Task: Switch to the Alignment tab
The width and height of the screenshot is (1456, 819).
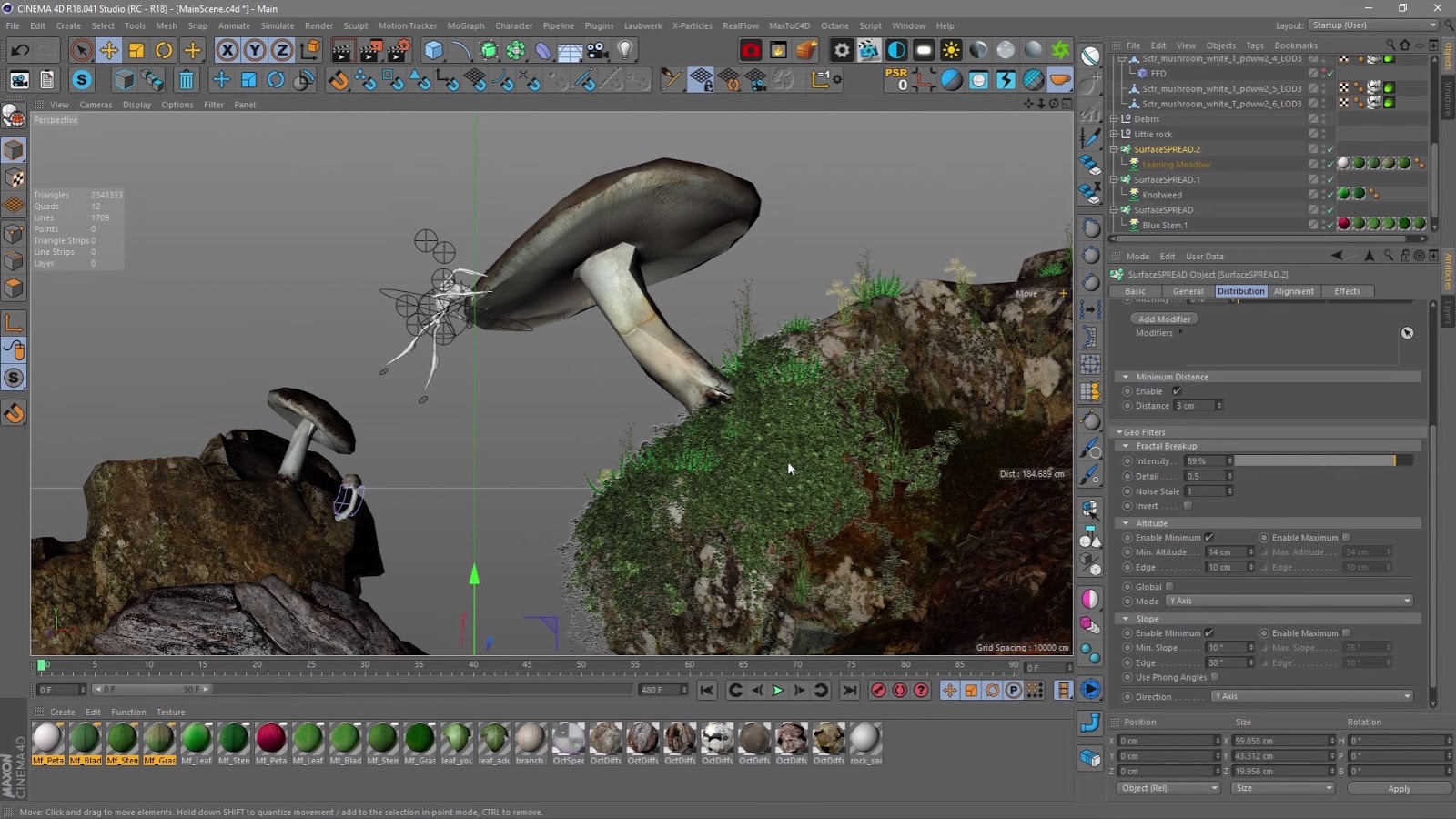Action: (1293, 291)
